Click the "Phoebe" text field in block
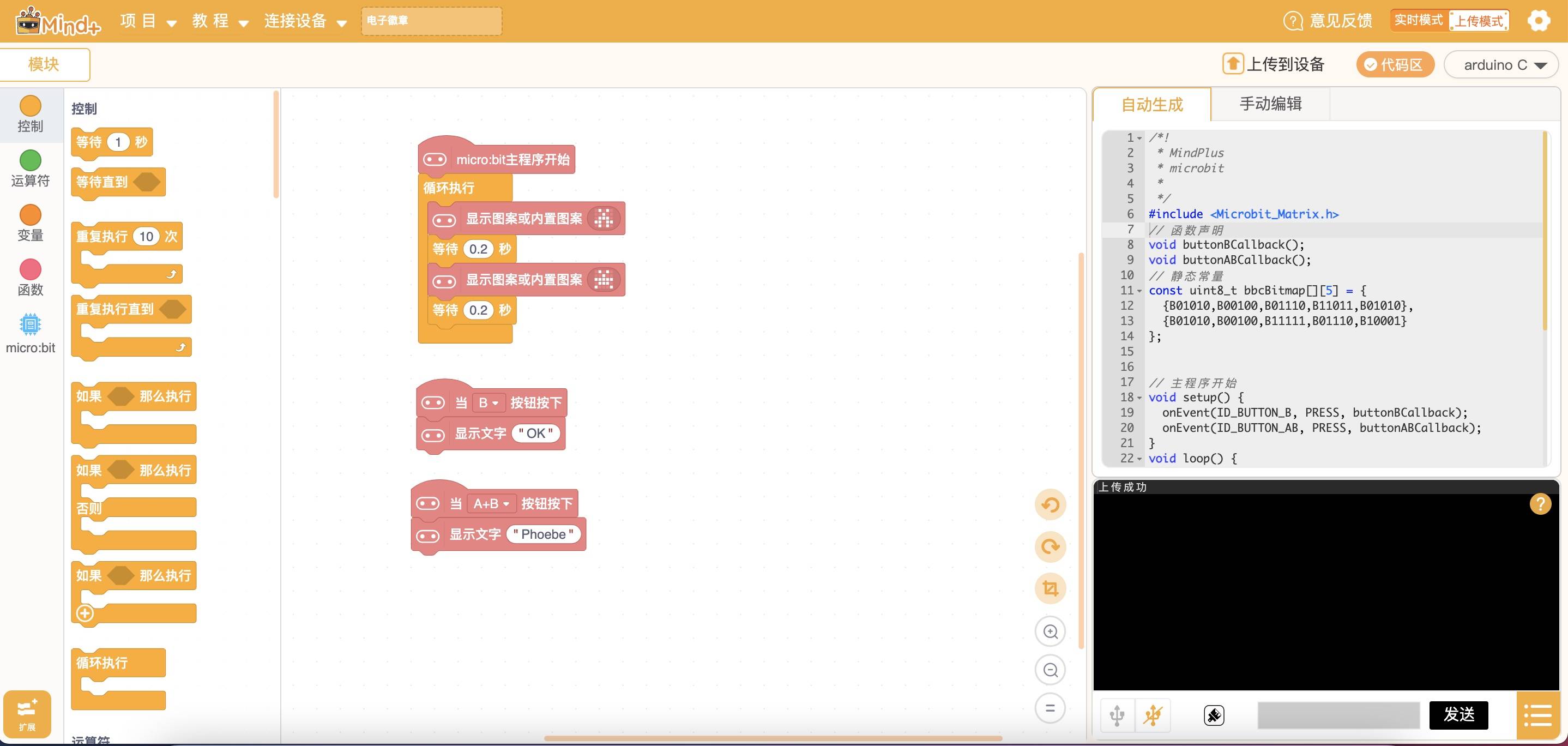The height and width of the screenshot is (746, 1568). click(x=543, y=534)
